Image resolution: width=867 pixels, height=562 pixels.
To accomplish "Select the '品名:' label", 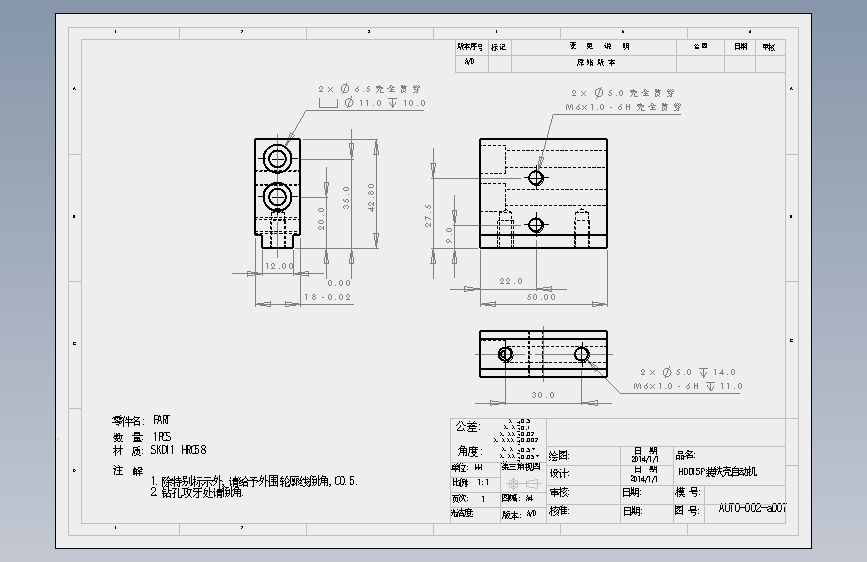I will click(x=686, y=455).
